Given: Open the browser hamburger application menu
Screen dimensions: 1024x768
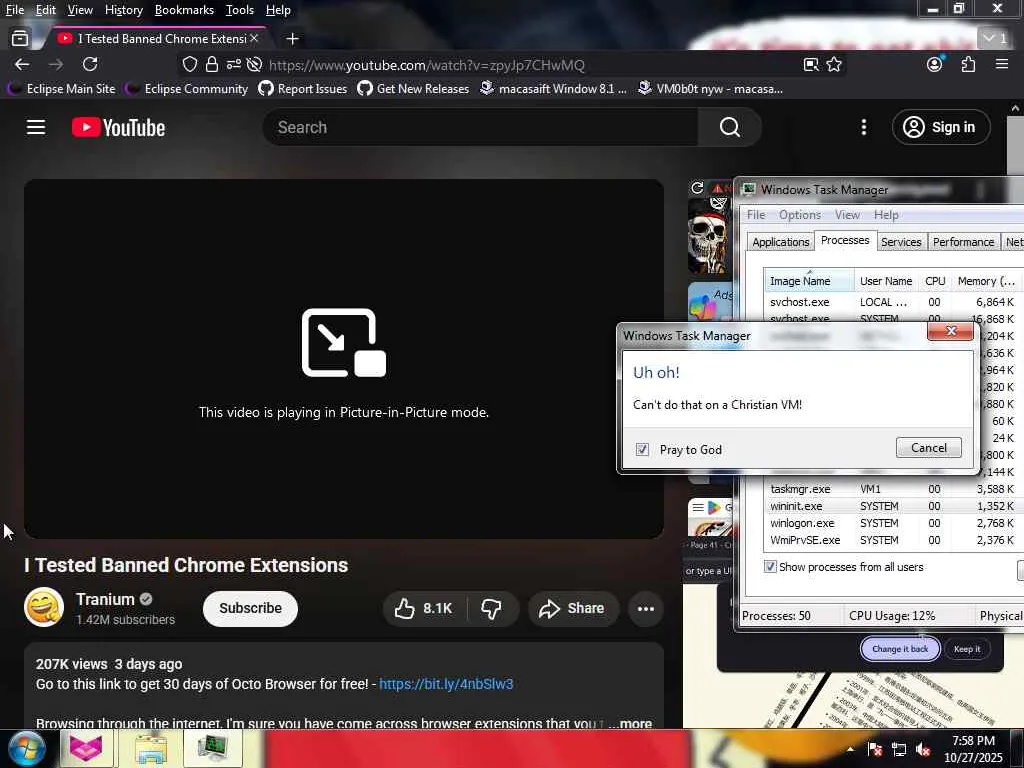Looking at the screenshot, I should pyautogui.click(x=1002, y=64).
